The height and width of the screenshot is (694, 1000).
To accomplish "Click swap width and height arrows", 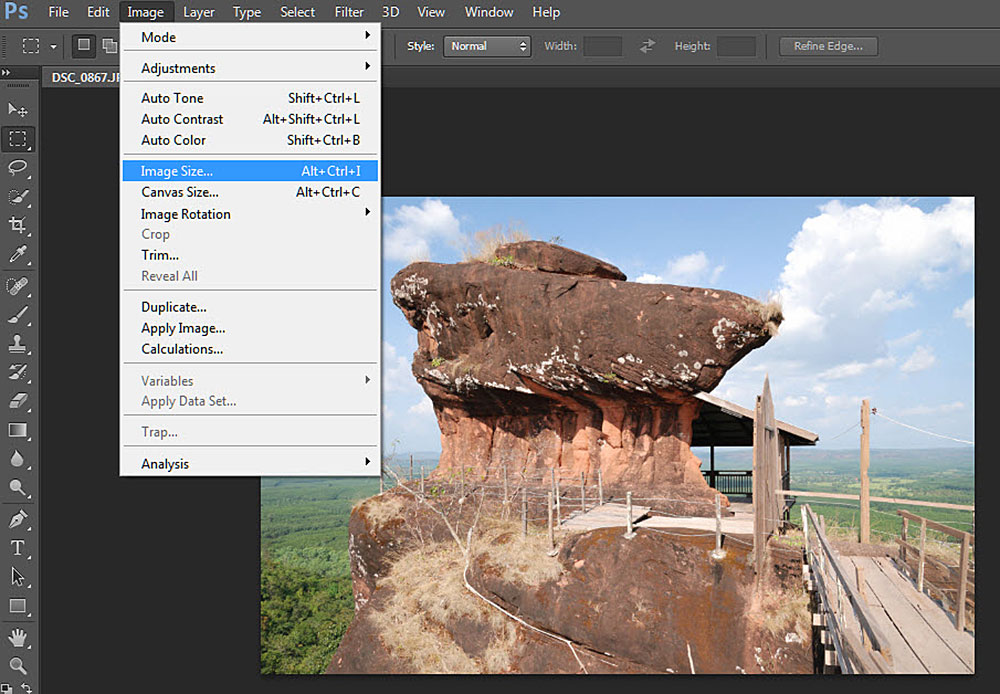I will click(x=647, y=46).
